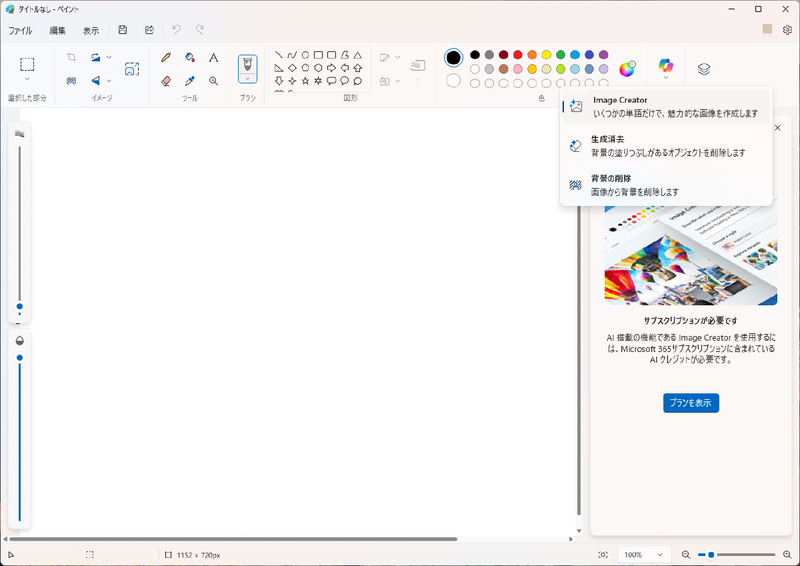Select the Brush tool
The height and width of the screenshot is (566, 800).
(x=247, y=64)
